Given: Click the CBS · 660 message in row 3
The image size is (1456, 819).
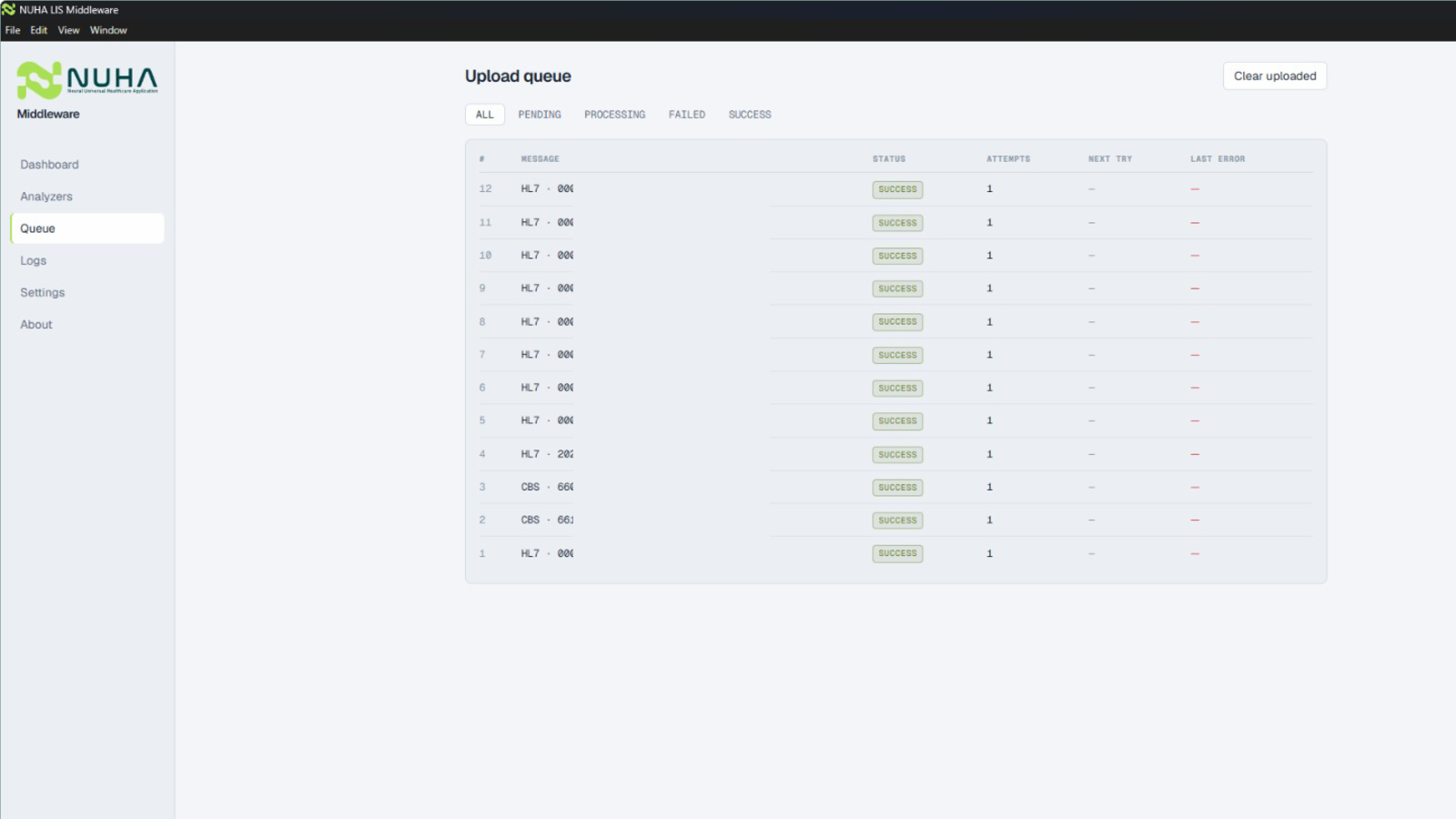Looking at the screenshot, I should click(x=547, y=487).
